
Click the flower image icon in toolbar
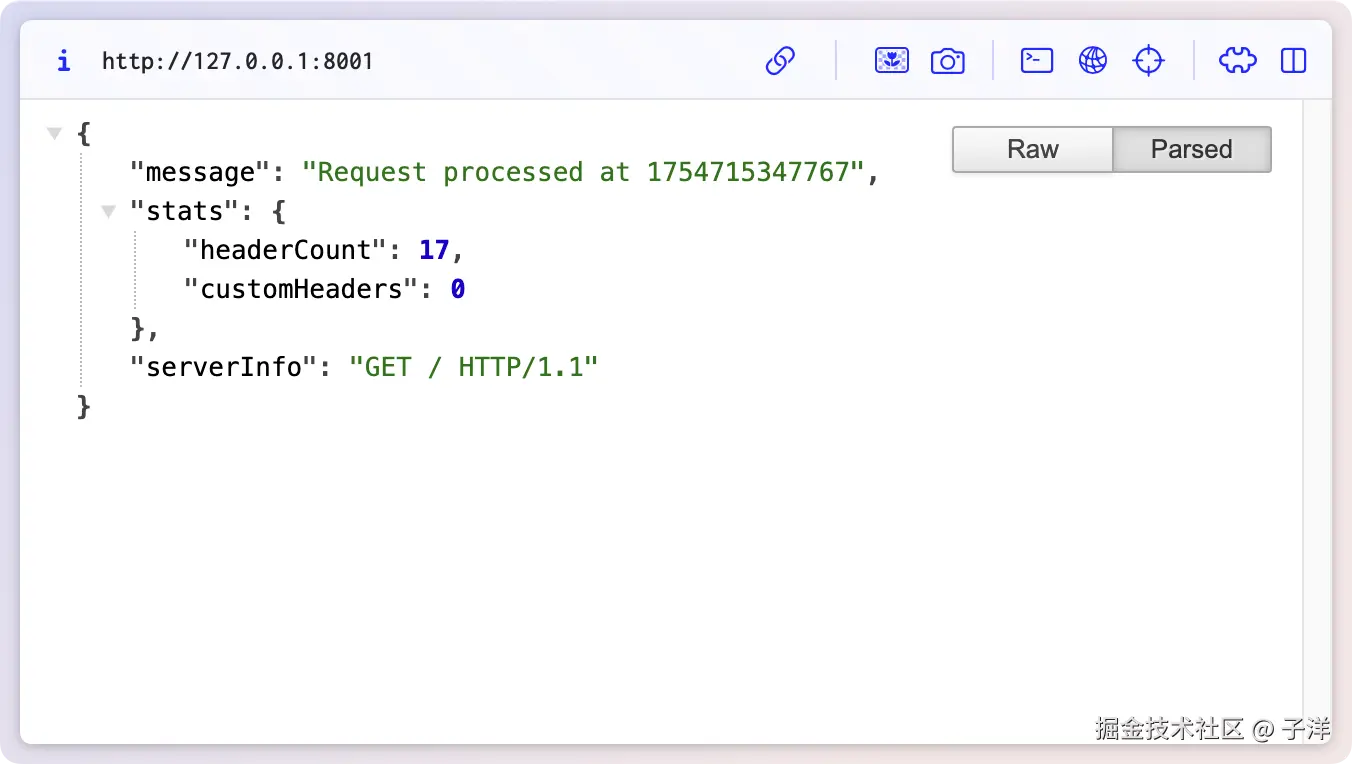pyautogui.click(x=892, y=61)
